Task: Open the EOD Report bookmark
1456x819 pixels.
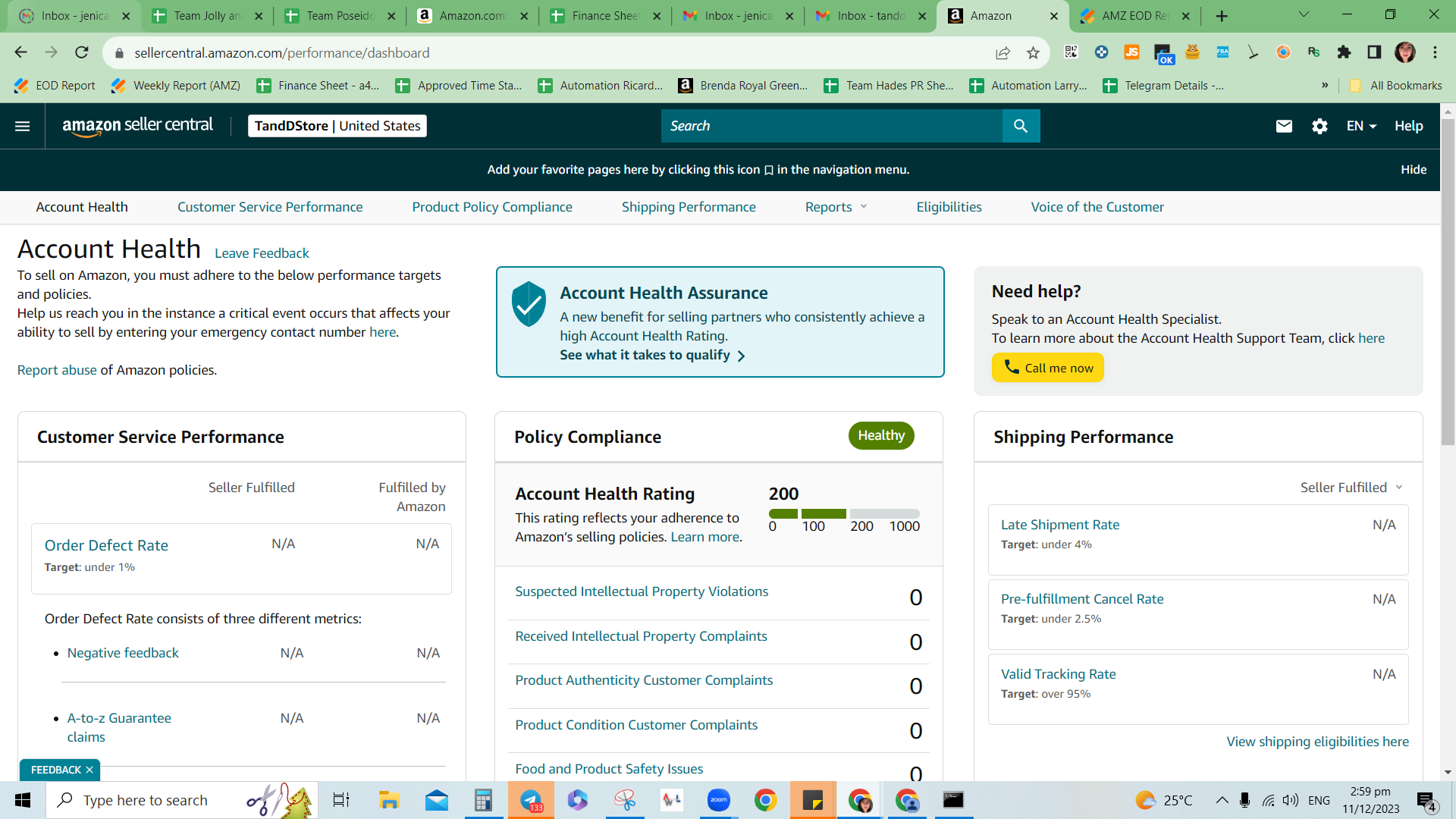Action: tap(55, 86)
